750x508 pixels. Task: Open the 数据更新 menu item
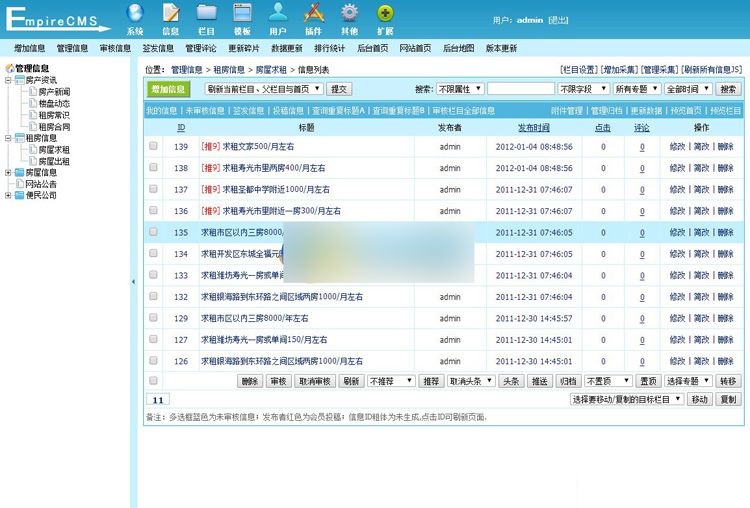click(x=287, y=48)
